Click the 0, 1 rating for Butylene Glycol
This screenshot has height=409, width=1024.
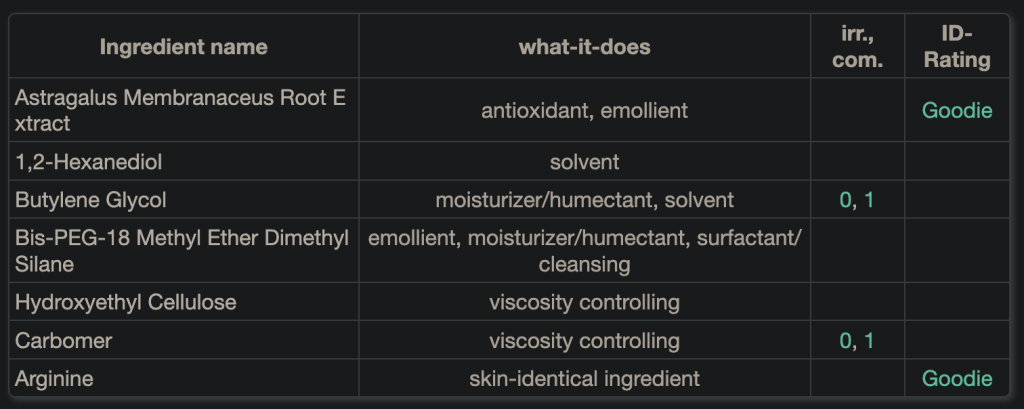click(x=857, y=200)
